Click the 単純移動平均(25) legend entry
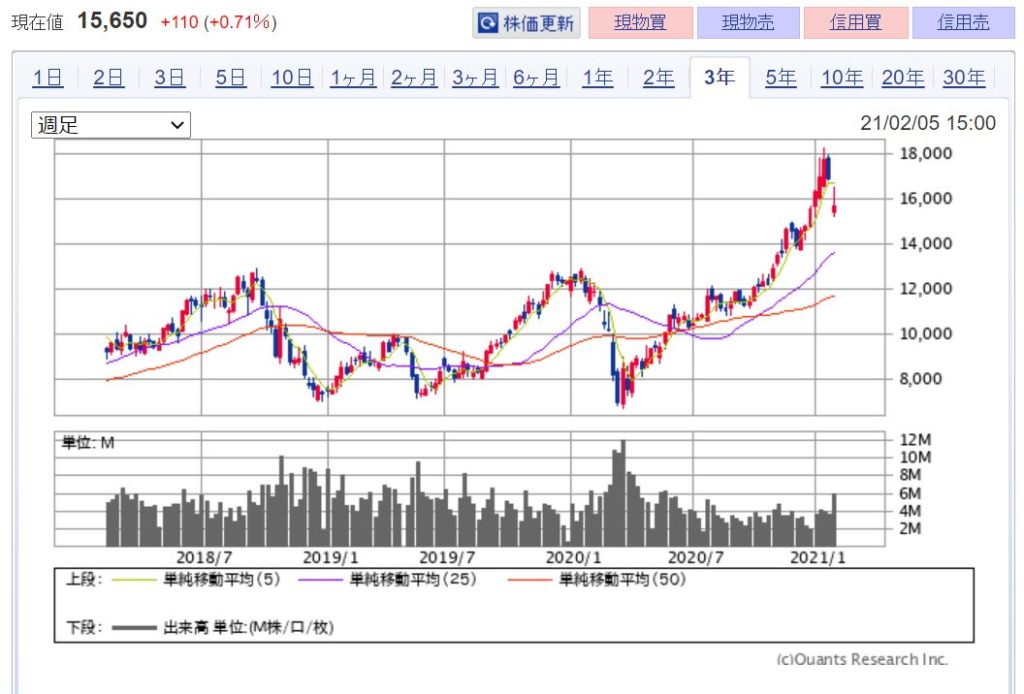The width and height of the screenshot is (1024, 694). 387,579
